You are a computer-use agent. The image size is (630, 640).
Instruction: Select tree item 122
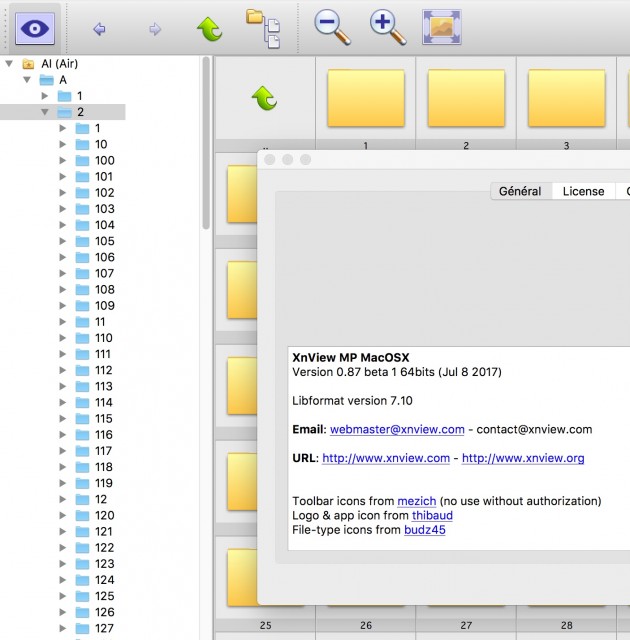tap(104, 547)
